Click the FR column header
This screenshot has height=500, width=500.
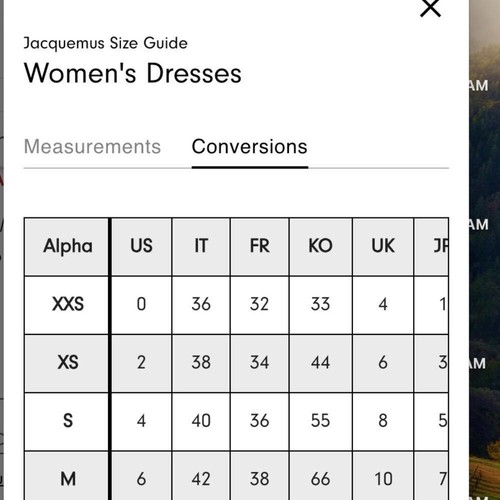260,247
